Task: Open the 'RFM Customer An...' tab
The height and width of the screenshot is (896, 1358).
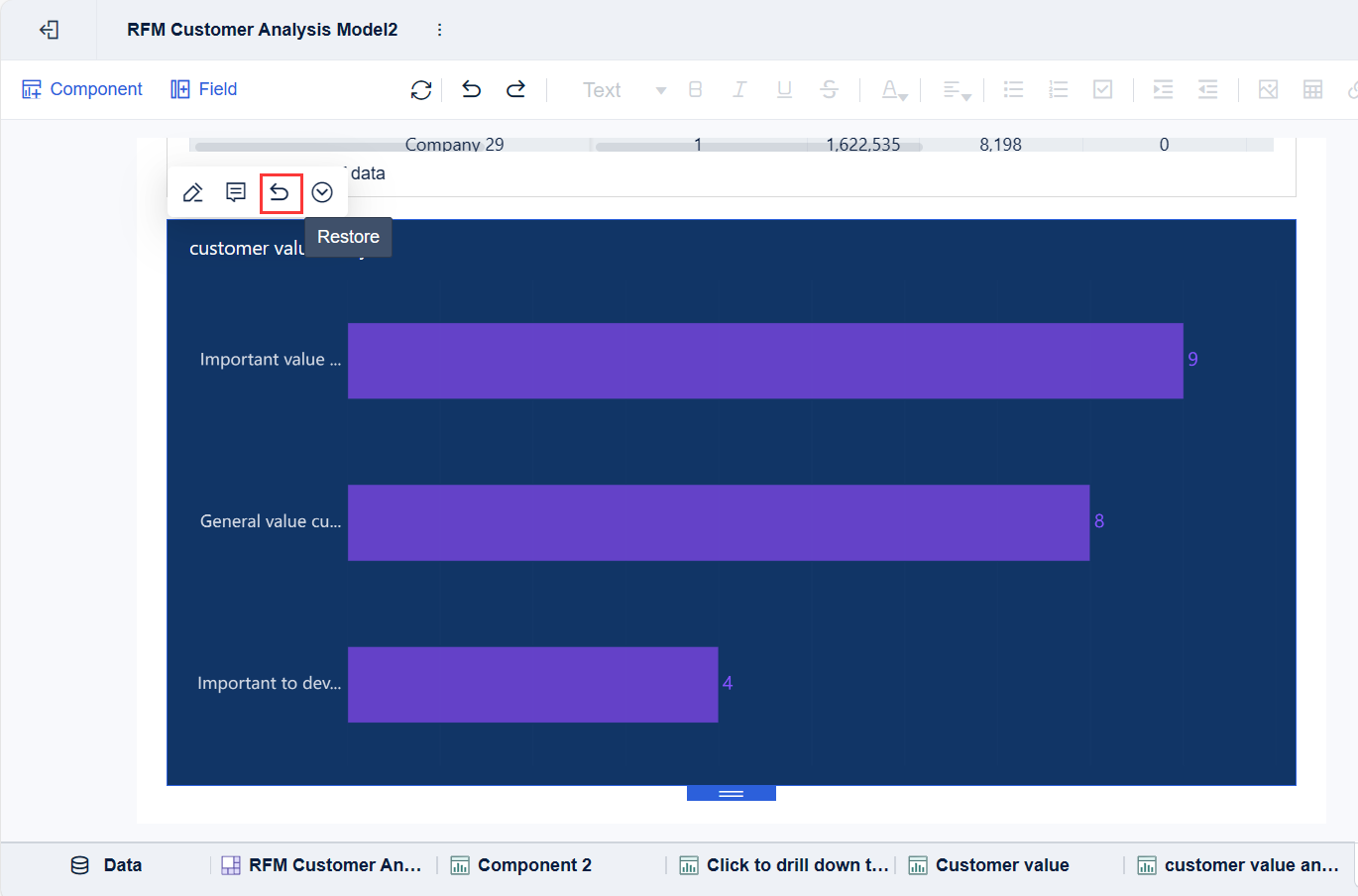Action: tap(321, 865)
